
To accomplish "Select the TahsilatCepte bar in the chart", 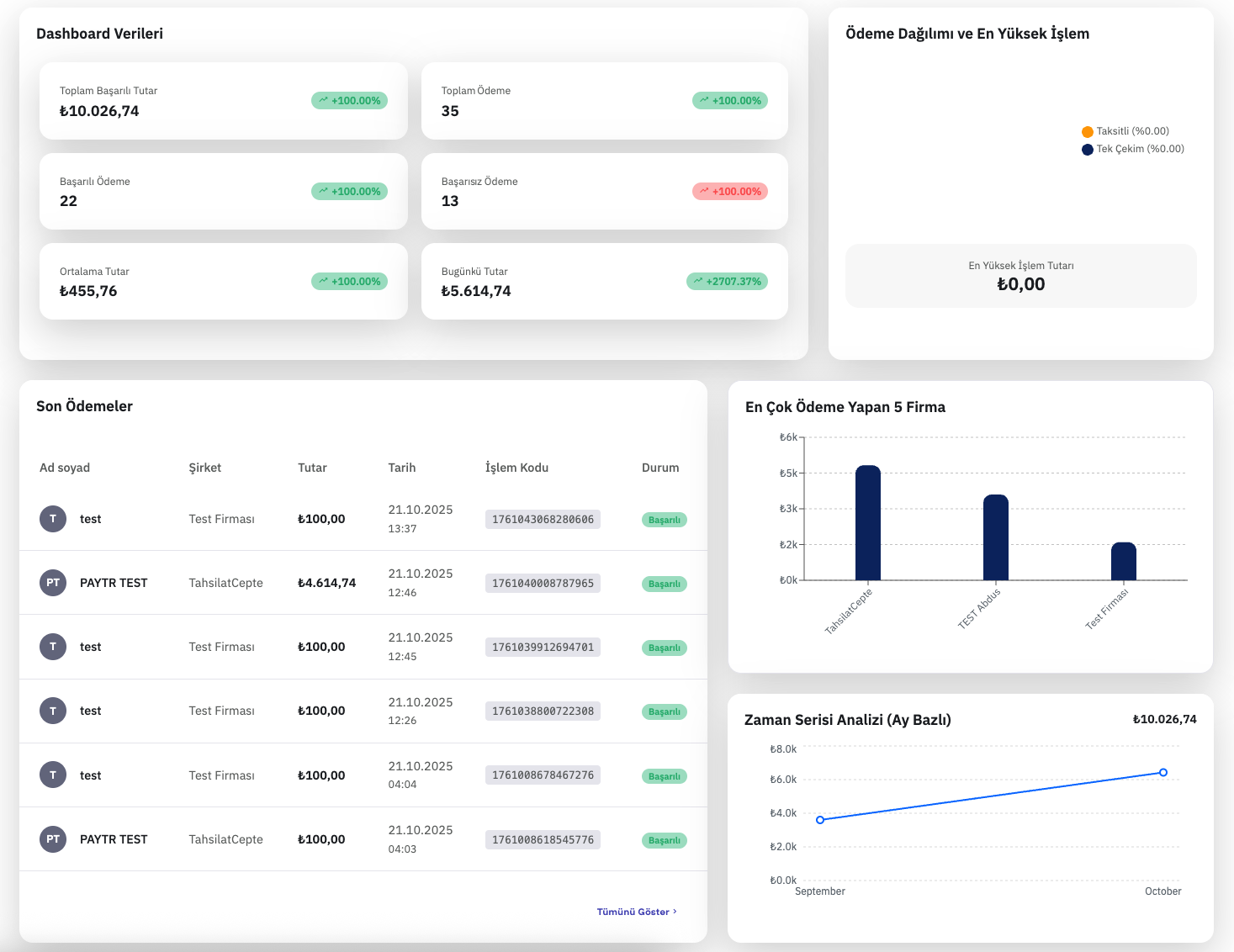I will pyautogui.click(x=867, y=523).
